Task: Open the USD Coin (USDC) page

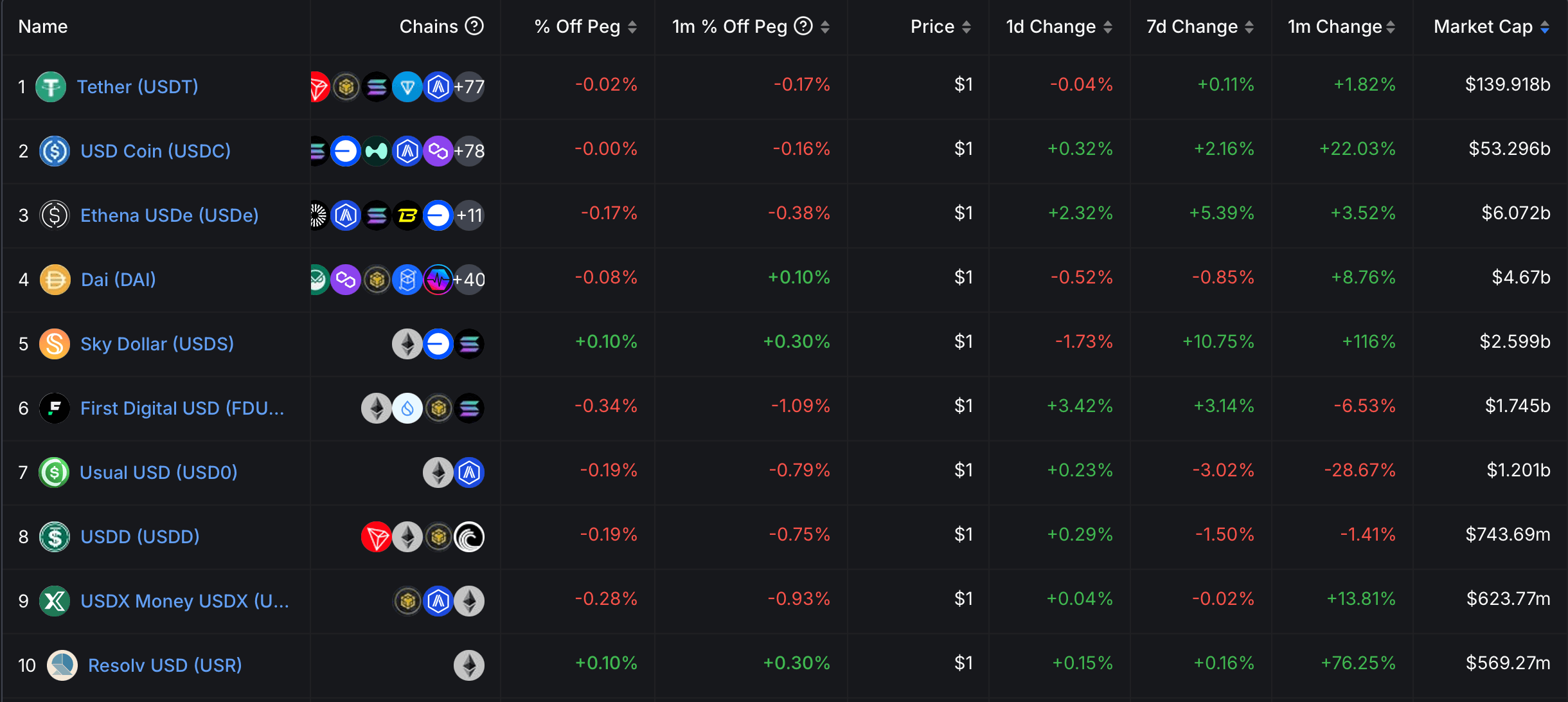Action: coord(155,151)
